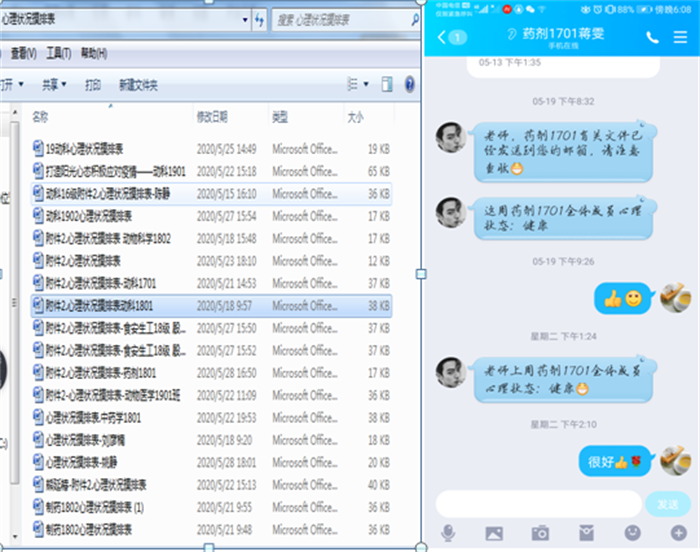Expand the view options dropdown arrow
Screen dimensions: 700x552
[x=366, y=84]
